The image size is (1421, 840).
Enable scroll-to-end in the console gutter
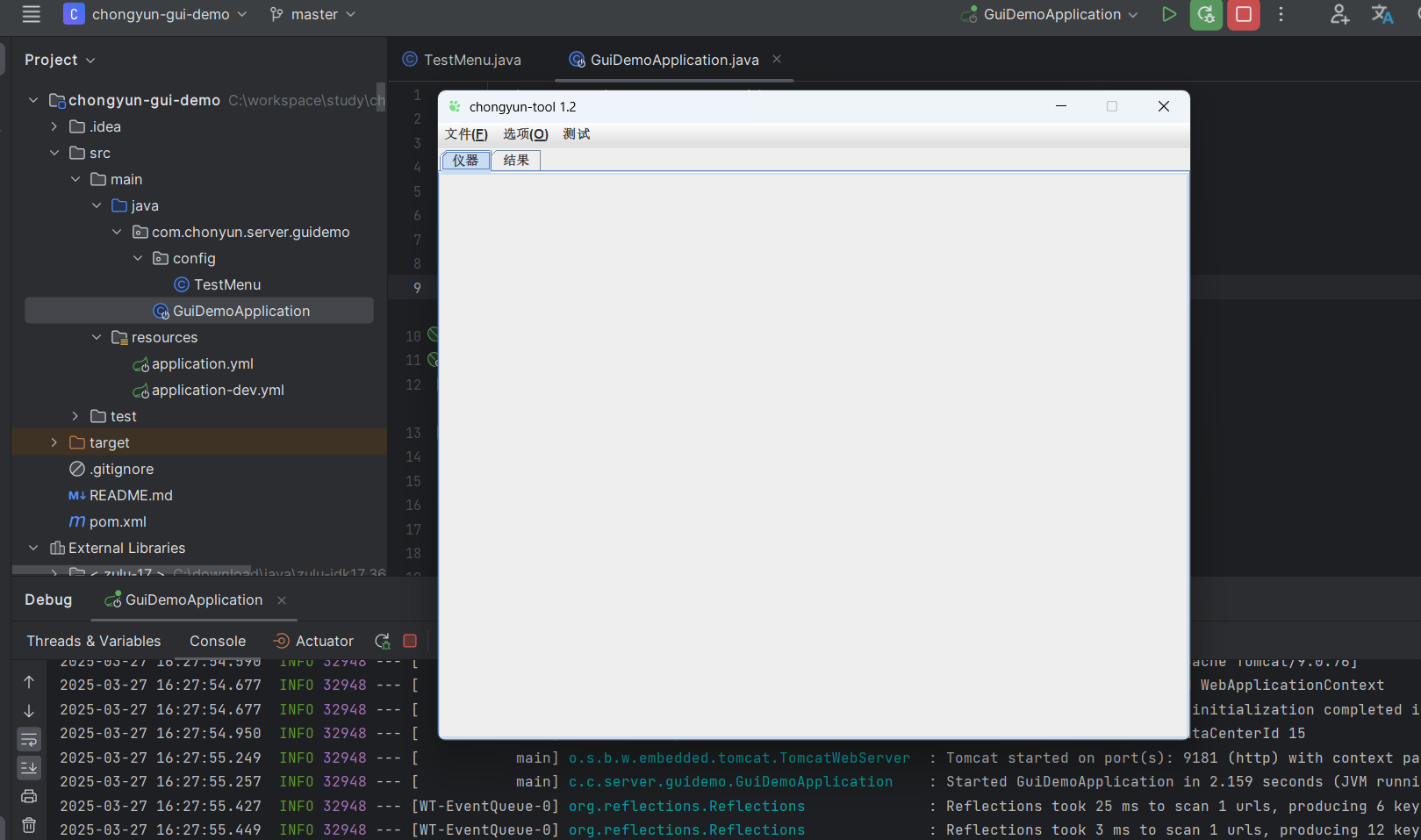[x=29, y=767]
